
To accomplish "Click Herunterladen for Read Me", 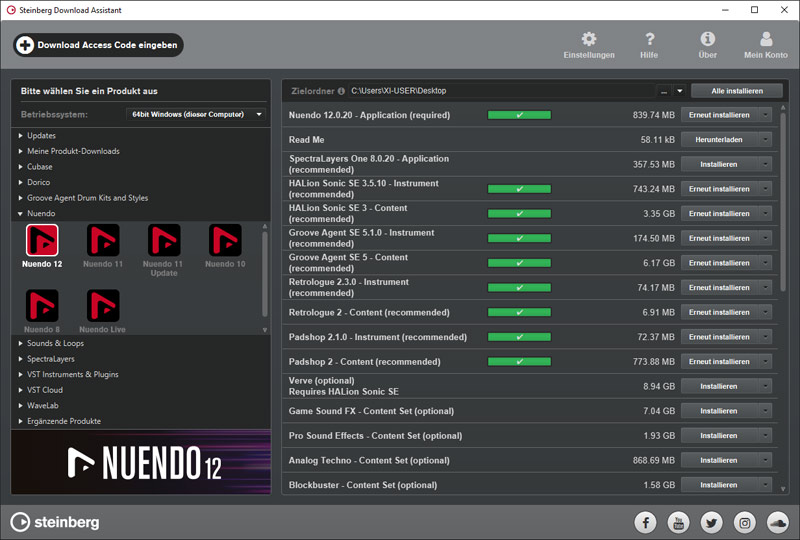I will point(719,139).
